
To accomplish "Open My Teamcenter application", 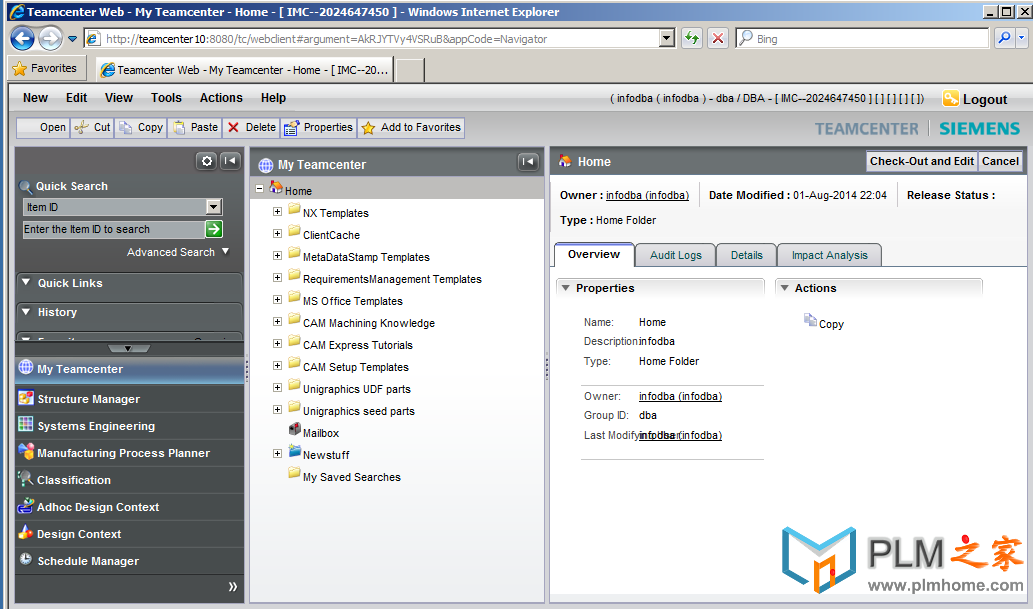I will (130, 369).
